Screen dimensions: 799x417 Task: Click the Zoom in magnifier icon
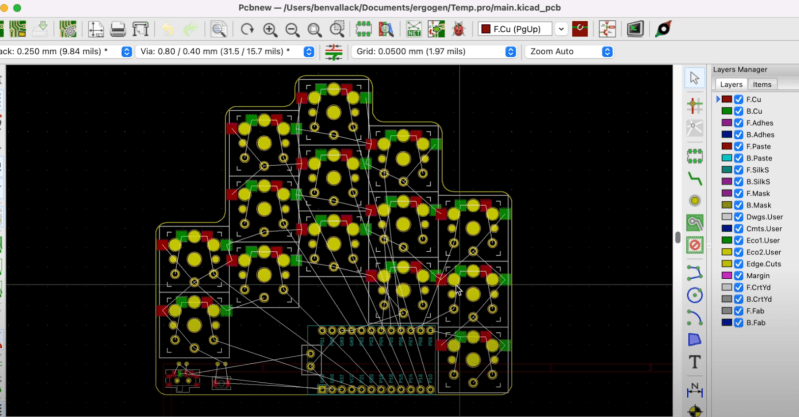click(x=269, y=29)
